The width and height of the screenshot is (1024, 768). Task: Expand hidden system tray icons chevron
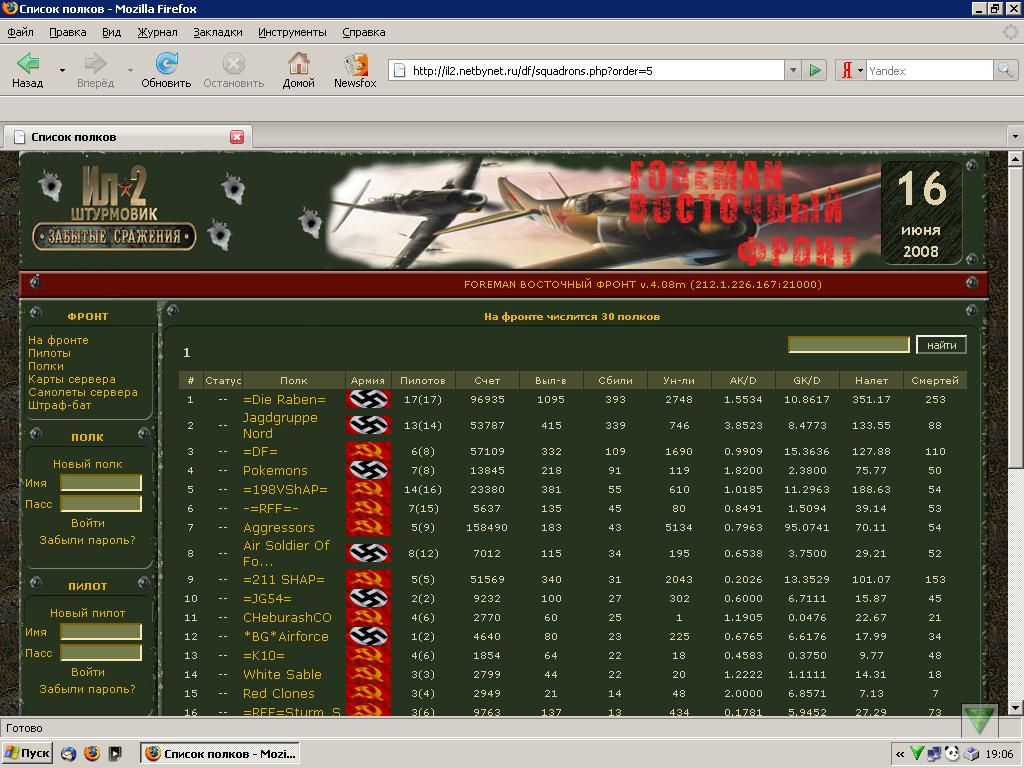(900, 754)
